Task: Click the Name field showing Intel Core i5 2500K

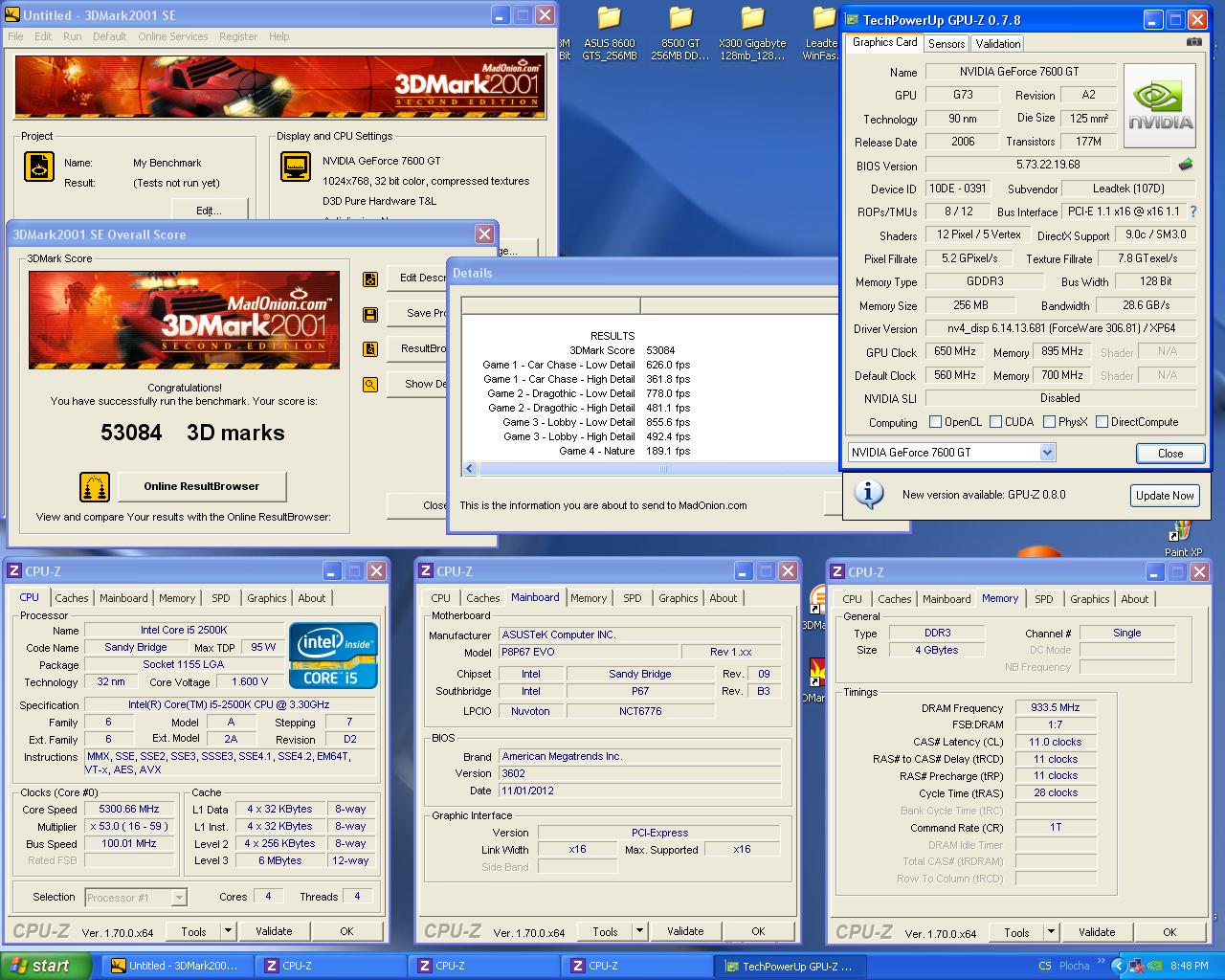Action: [x=184, y=630]
